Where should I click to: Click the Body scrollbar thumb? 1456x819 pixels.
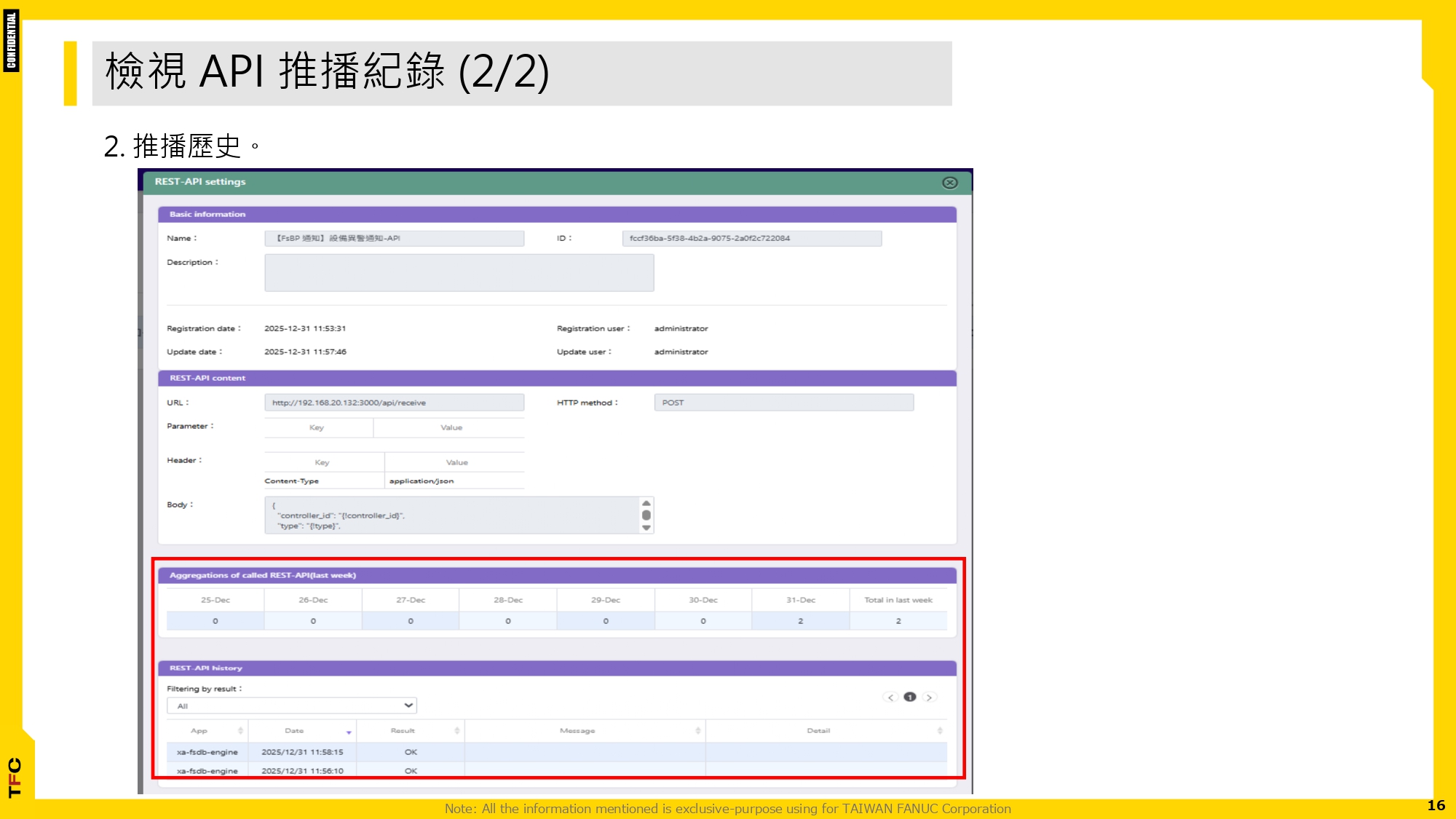[x=646, y=515]
